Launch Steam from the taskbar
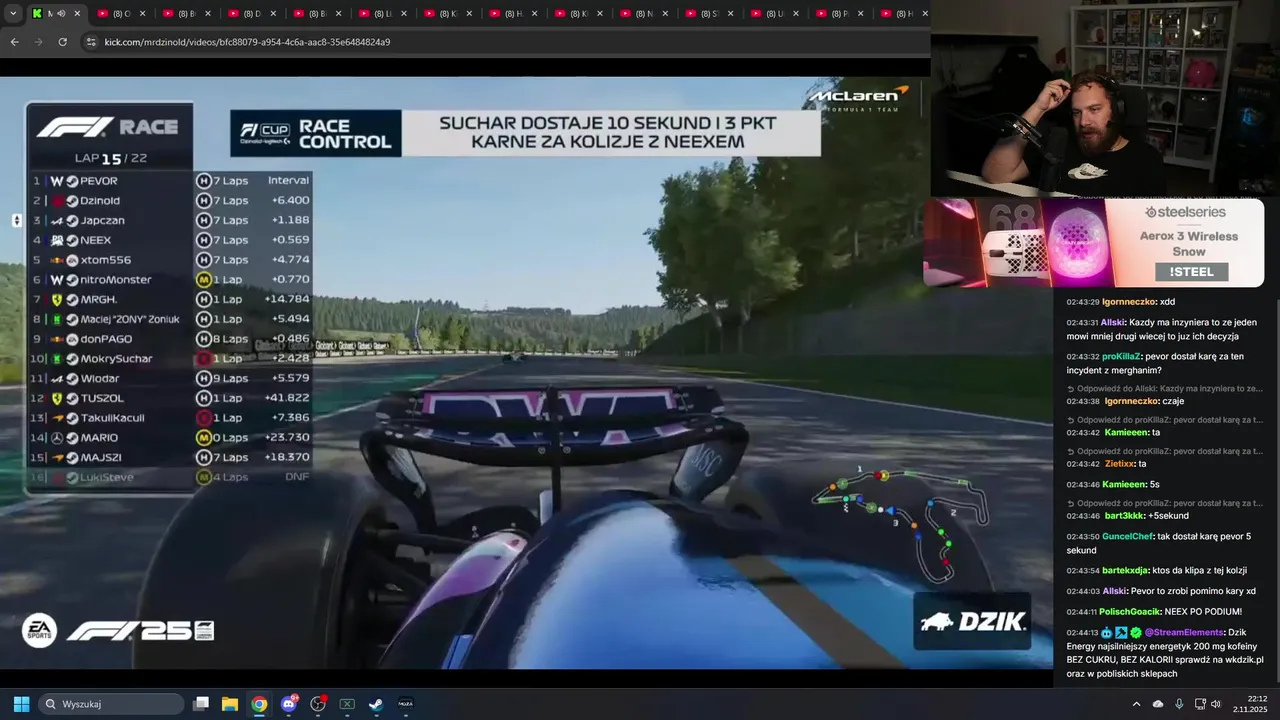 [376, 704]
